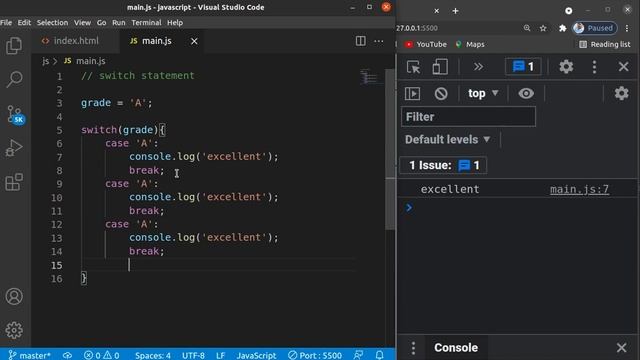The image size is (640, 360).
Task: Select the main.js breadcrumb
Action: pos(85,61)
